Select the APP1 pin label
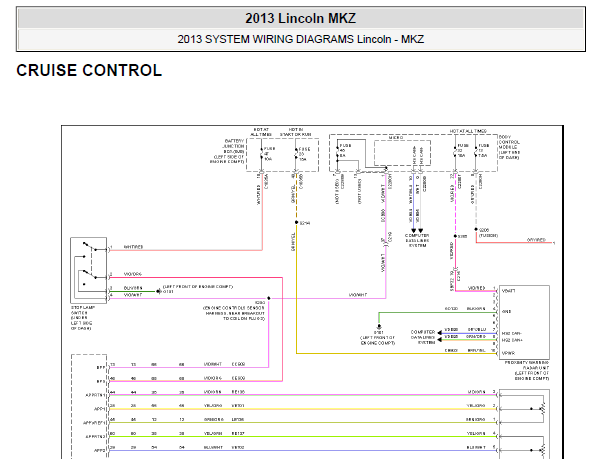 pos(99,409)
